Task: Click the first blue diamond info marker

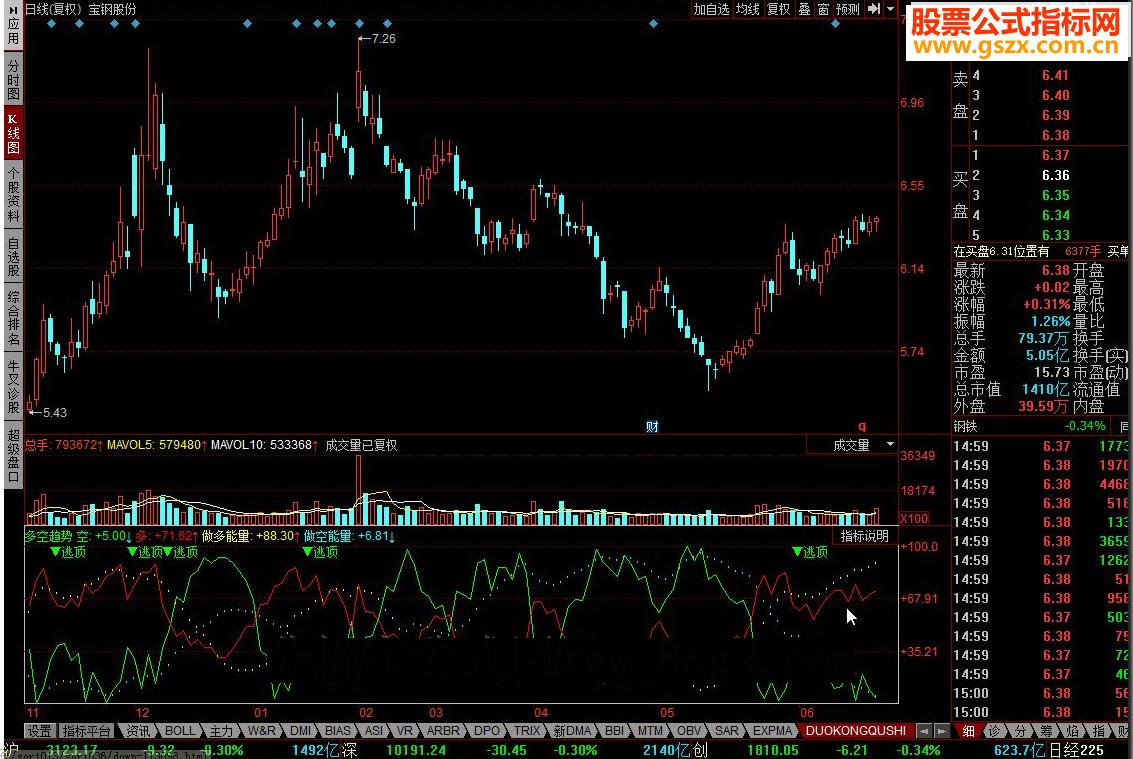Action: click(50, 23)
